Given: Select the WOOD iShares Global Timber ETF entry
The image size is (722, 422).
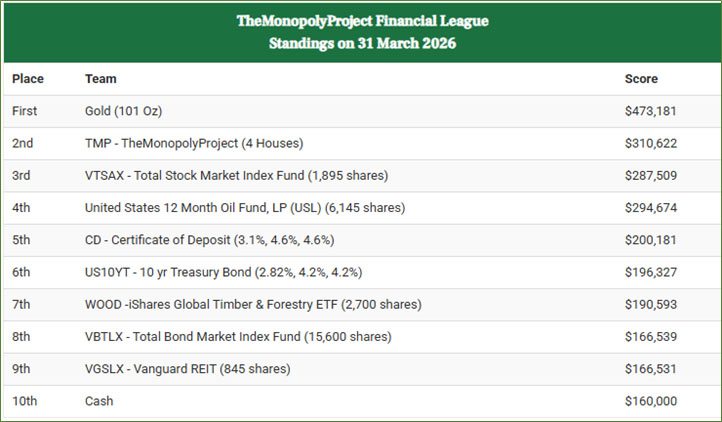Looking at the screenshot, I should coord(253,304).
